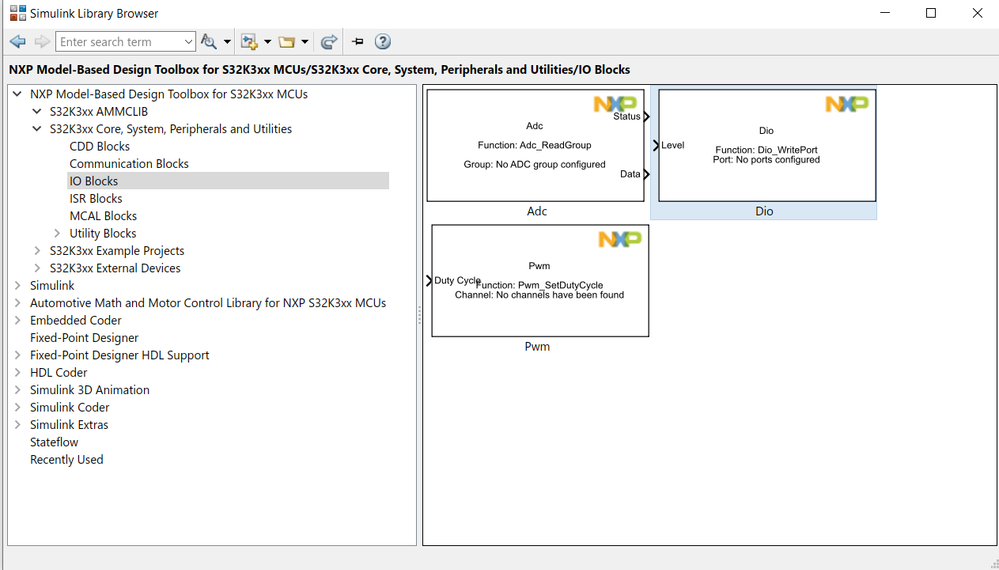
Task: Select the Pwm block thumbnail
Action: 540,280
